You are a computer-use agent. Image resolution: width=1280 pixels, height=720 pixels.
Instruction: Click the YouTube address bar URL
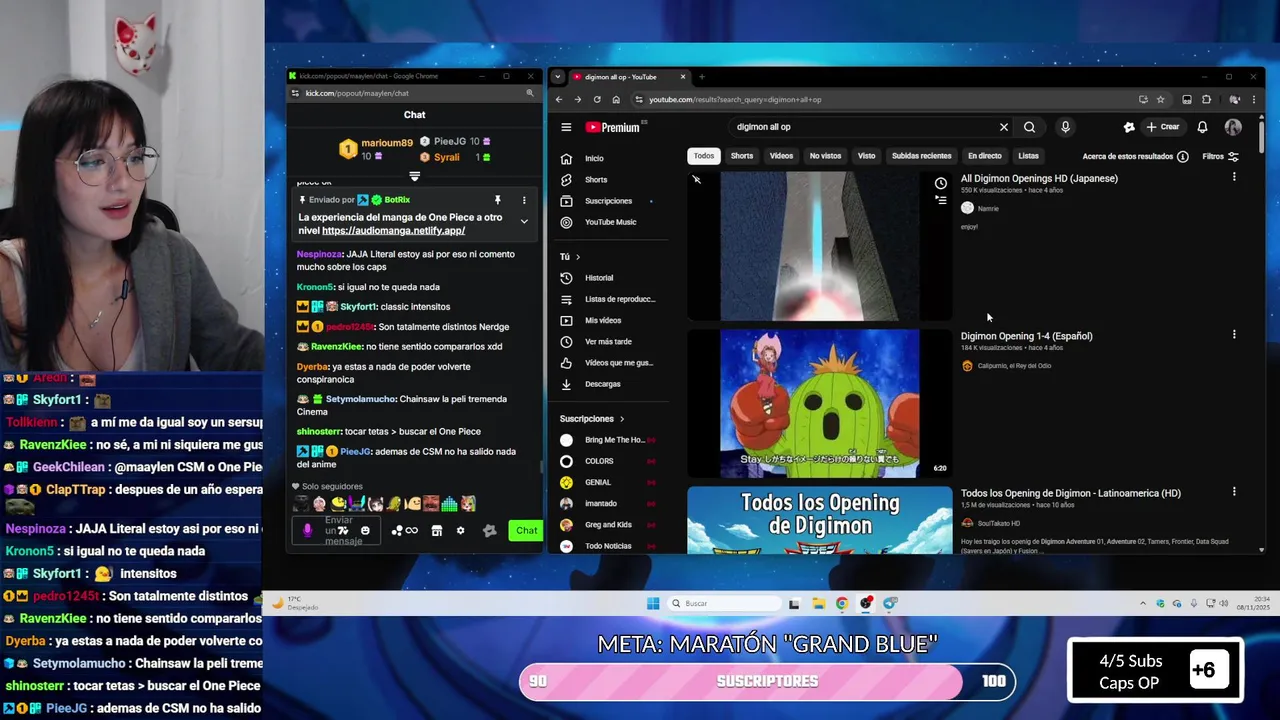(735, 99)
